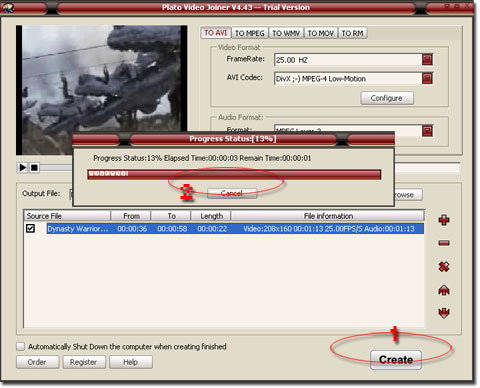
Task: Play the video preview
Action: coord(22,167)
